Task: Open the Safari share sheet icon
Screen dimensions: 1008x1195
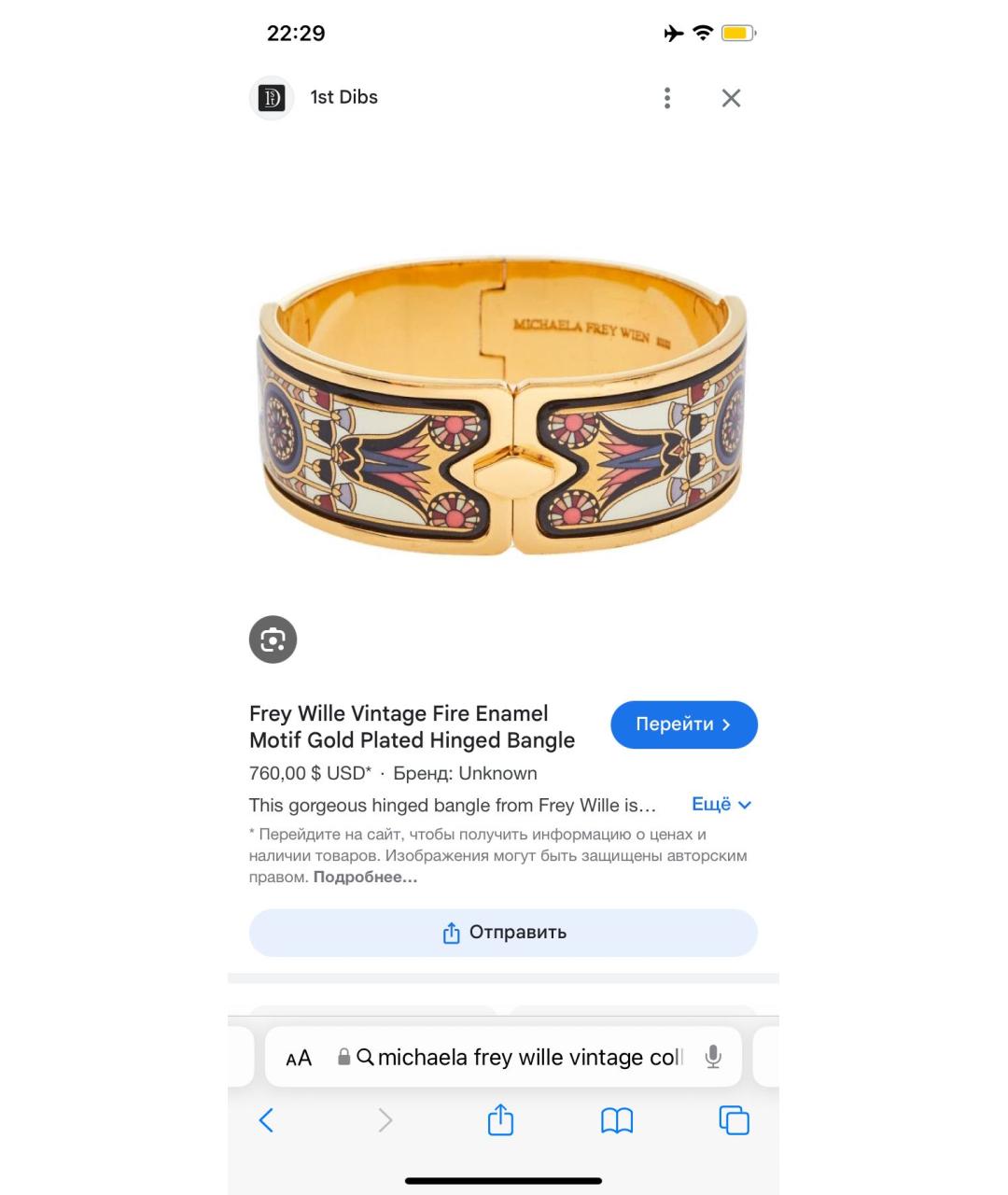Action: click(x=500, y=1119)
